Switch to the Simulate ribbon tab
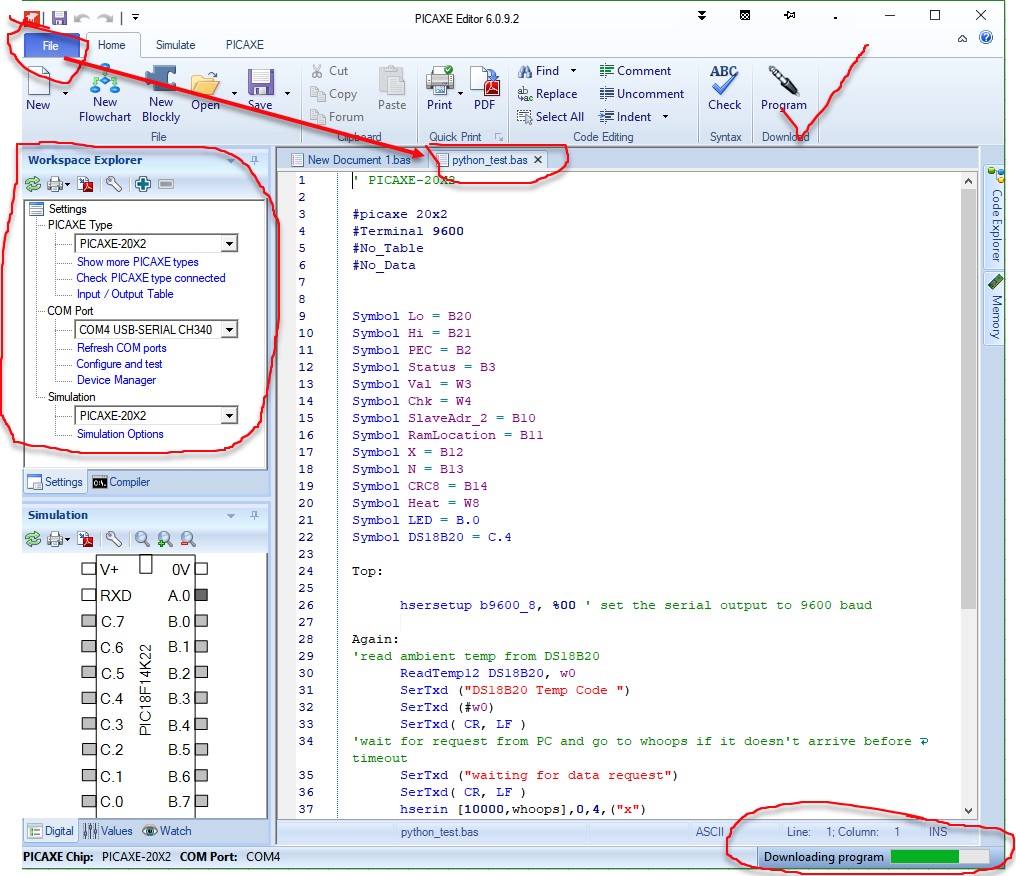Screen dimensions: 1016x876 [175, 45]
